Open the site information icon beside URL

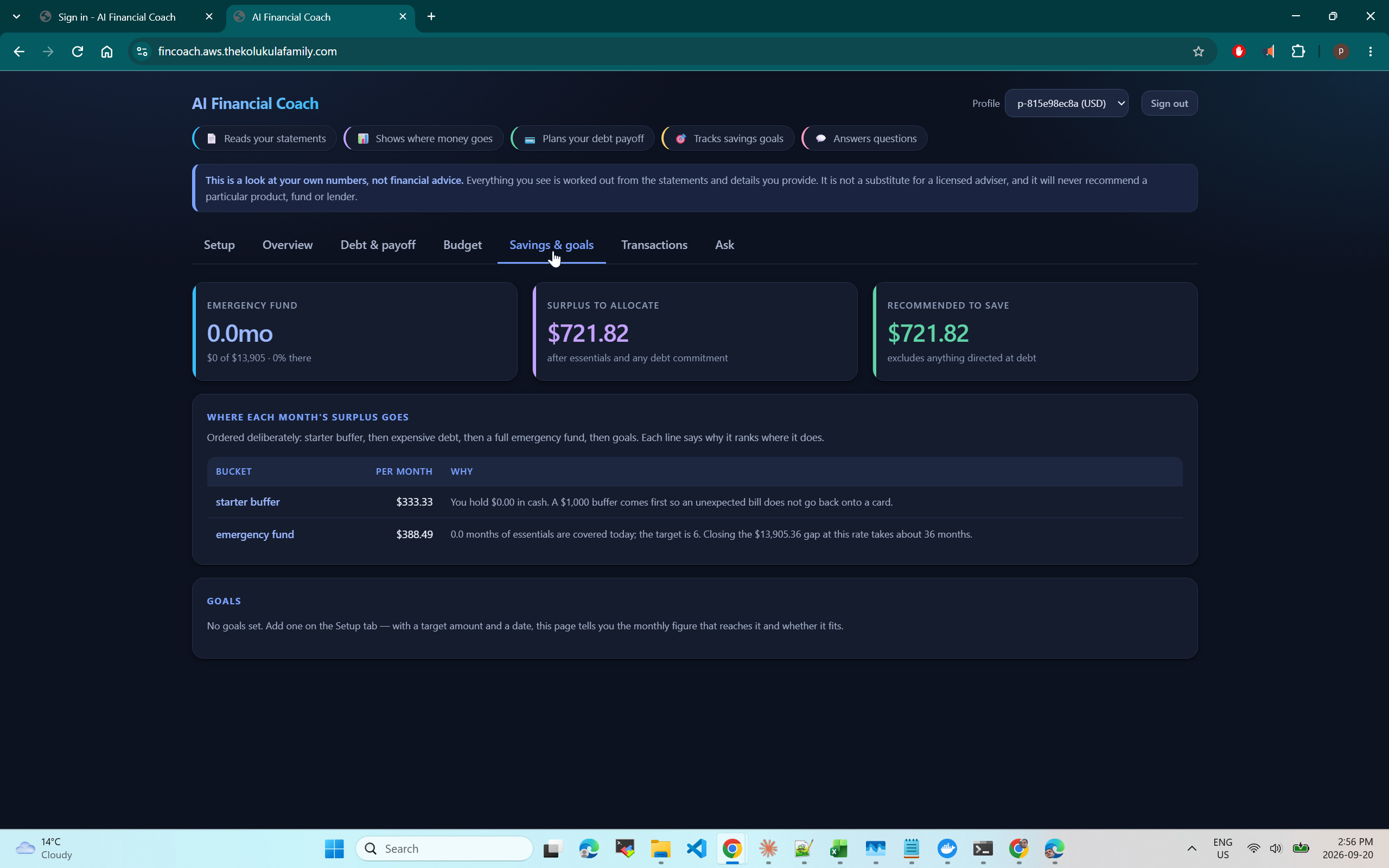pos(142,52)
